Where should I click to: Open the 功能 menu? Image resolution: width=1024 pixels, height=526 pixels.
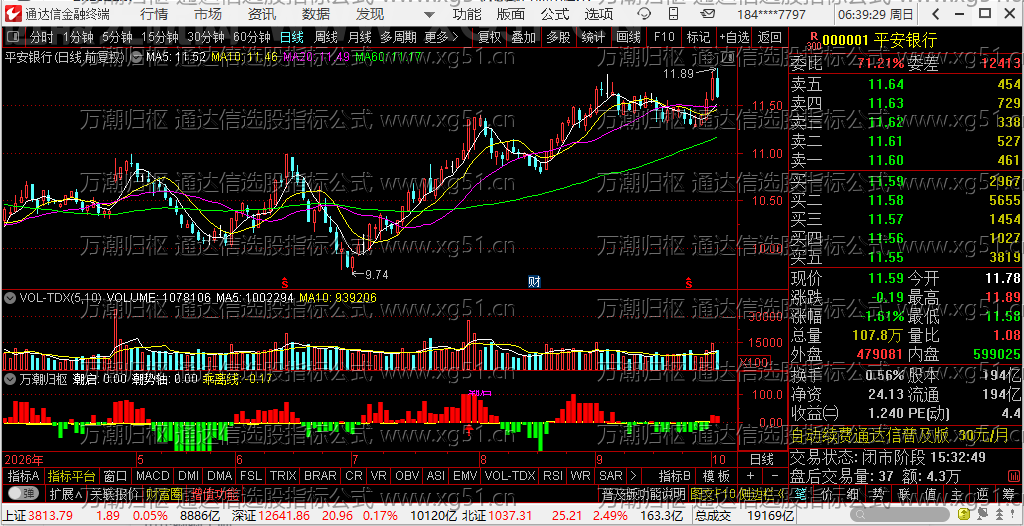point(467,14)
